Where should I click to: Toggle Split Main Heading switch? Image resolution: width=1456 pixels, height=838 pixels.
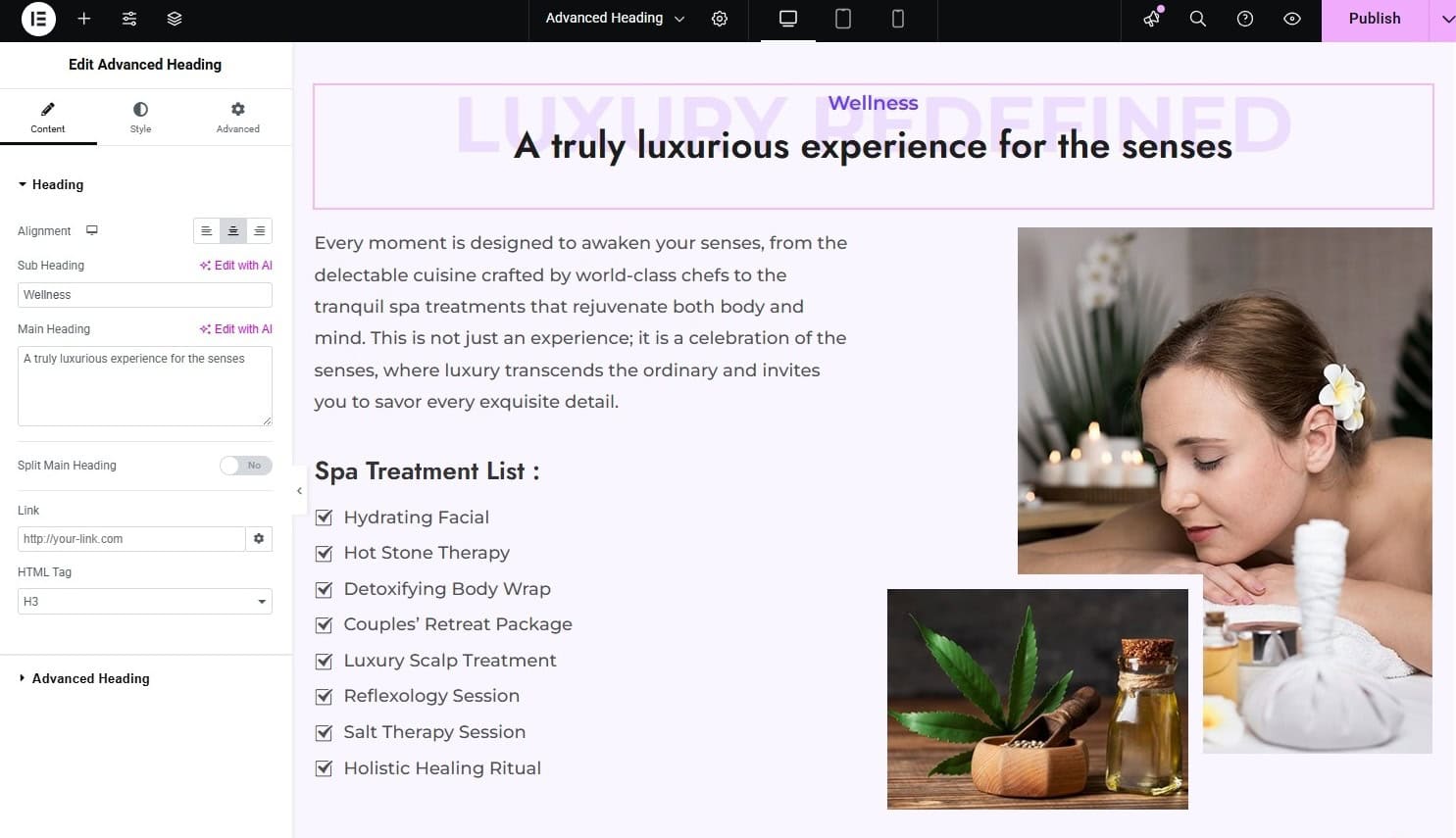[x=246, y=466]
